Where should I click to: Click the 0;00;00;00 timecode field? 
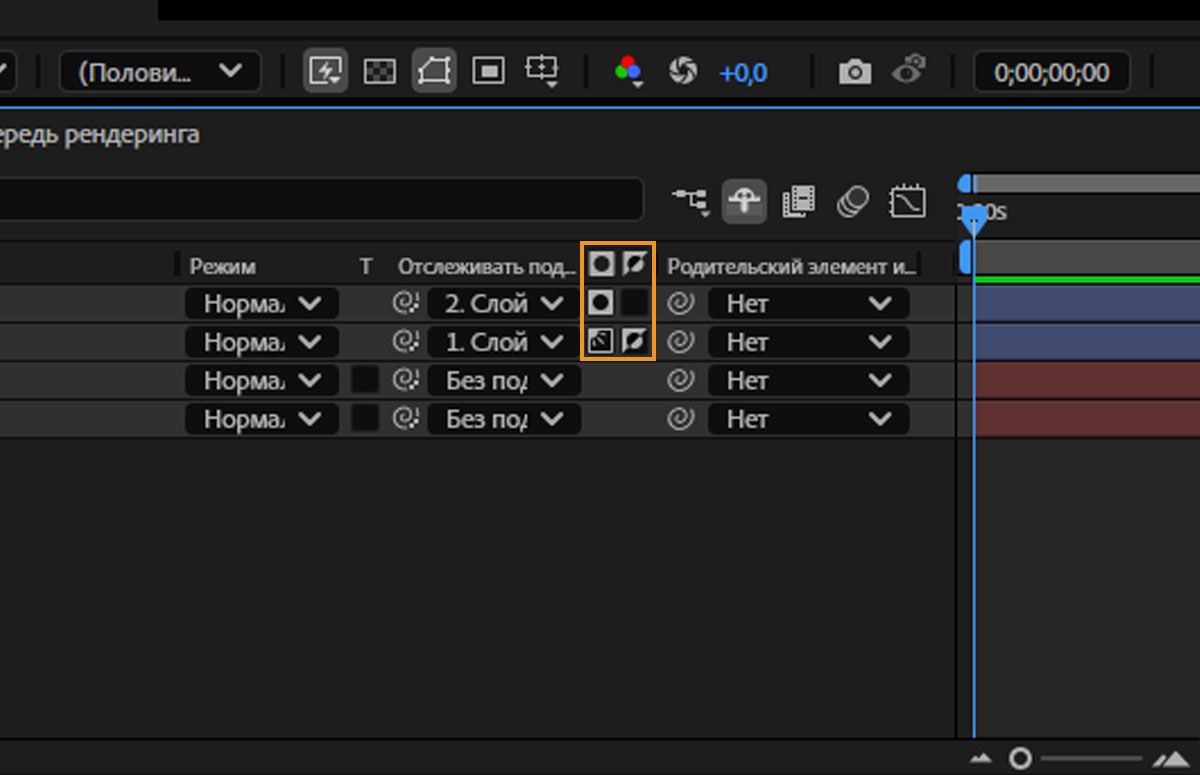(x=1052, y=72)
